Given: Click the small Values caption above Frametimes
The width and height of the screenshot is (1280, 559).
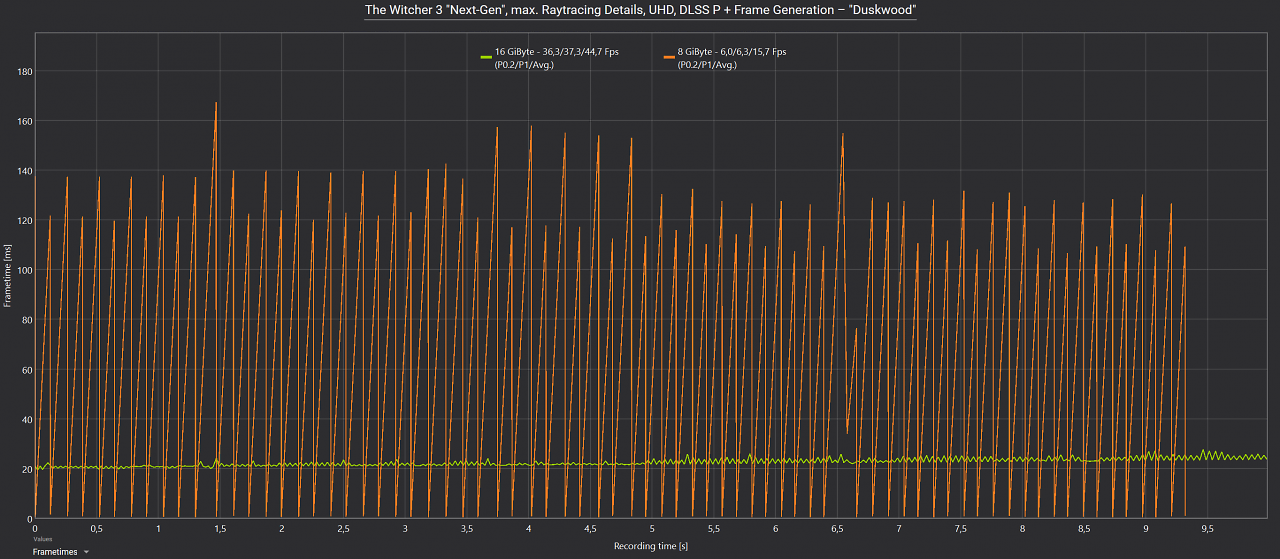Looking at the screenshot, I should pyautogui.click(x=41, y=539).
